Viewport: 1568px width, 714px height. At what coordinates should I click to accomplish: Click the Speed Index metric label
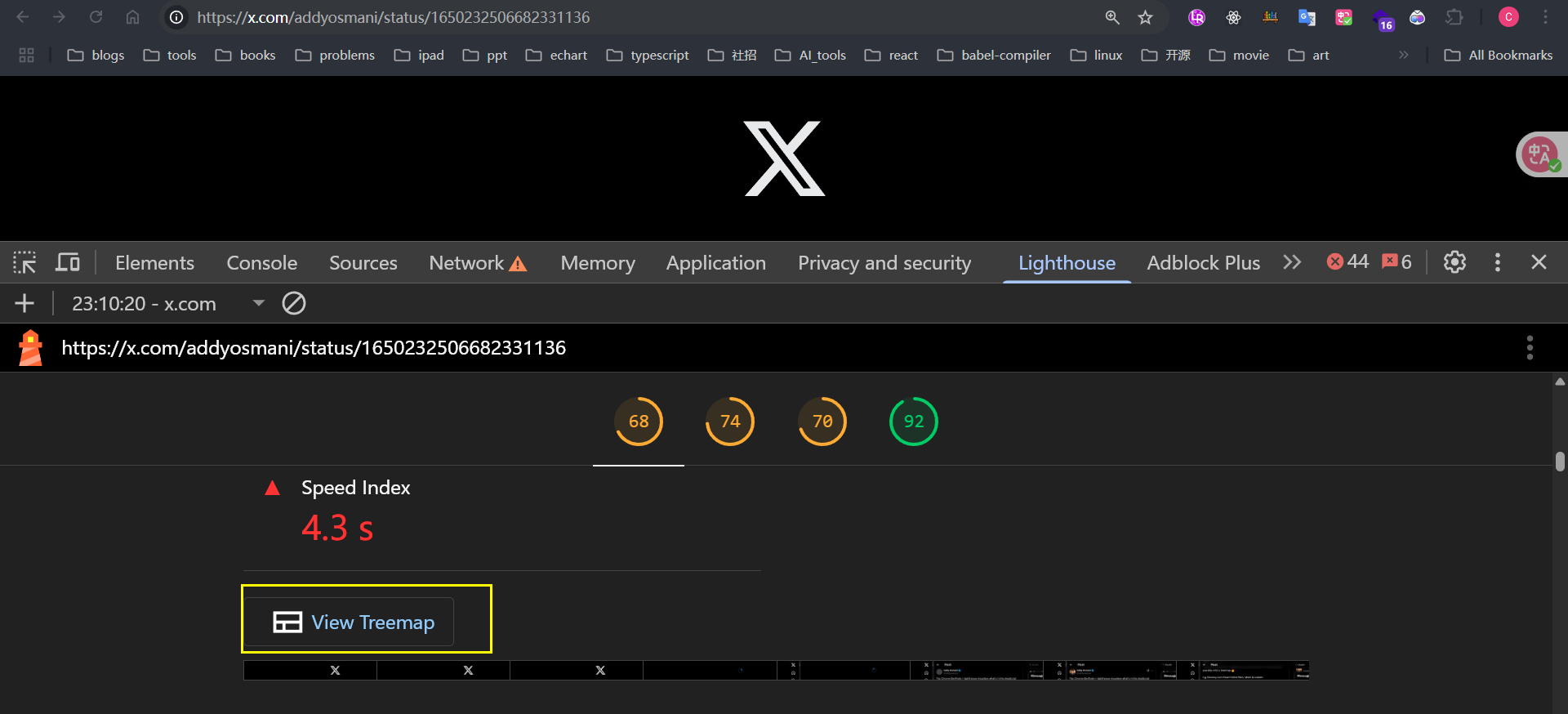[x=355, y=488]
